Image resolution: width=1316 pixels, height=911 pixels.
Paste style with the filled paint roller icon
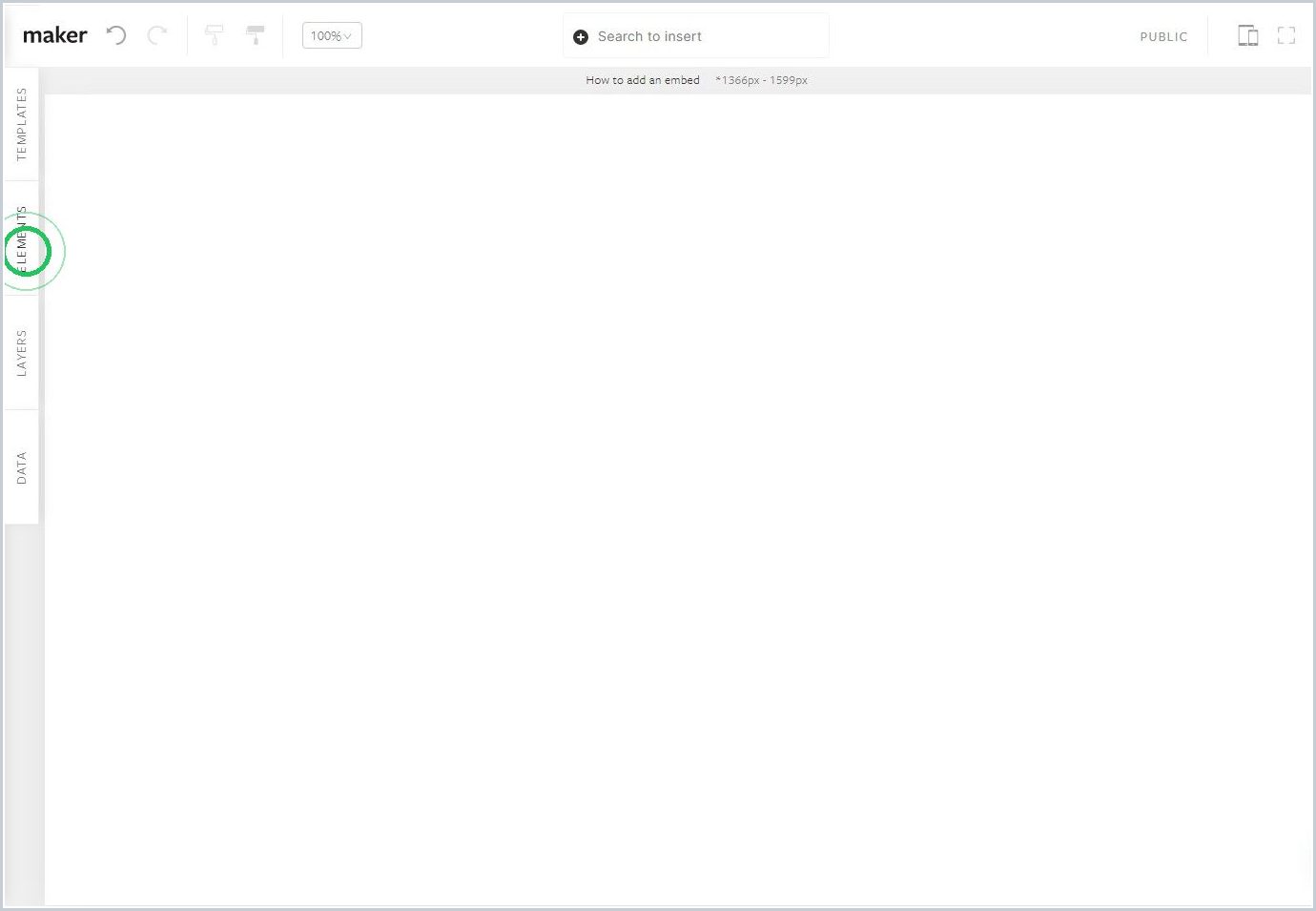tap(256, 36)
